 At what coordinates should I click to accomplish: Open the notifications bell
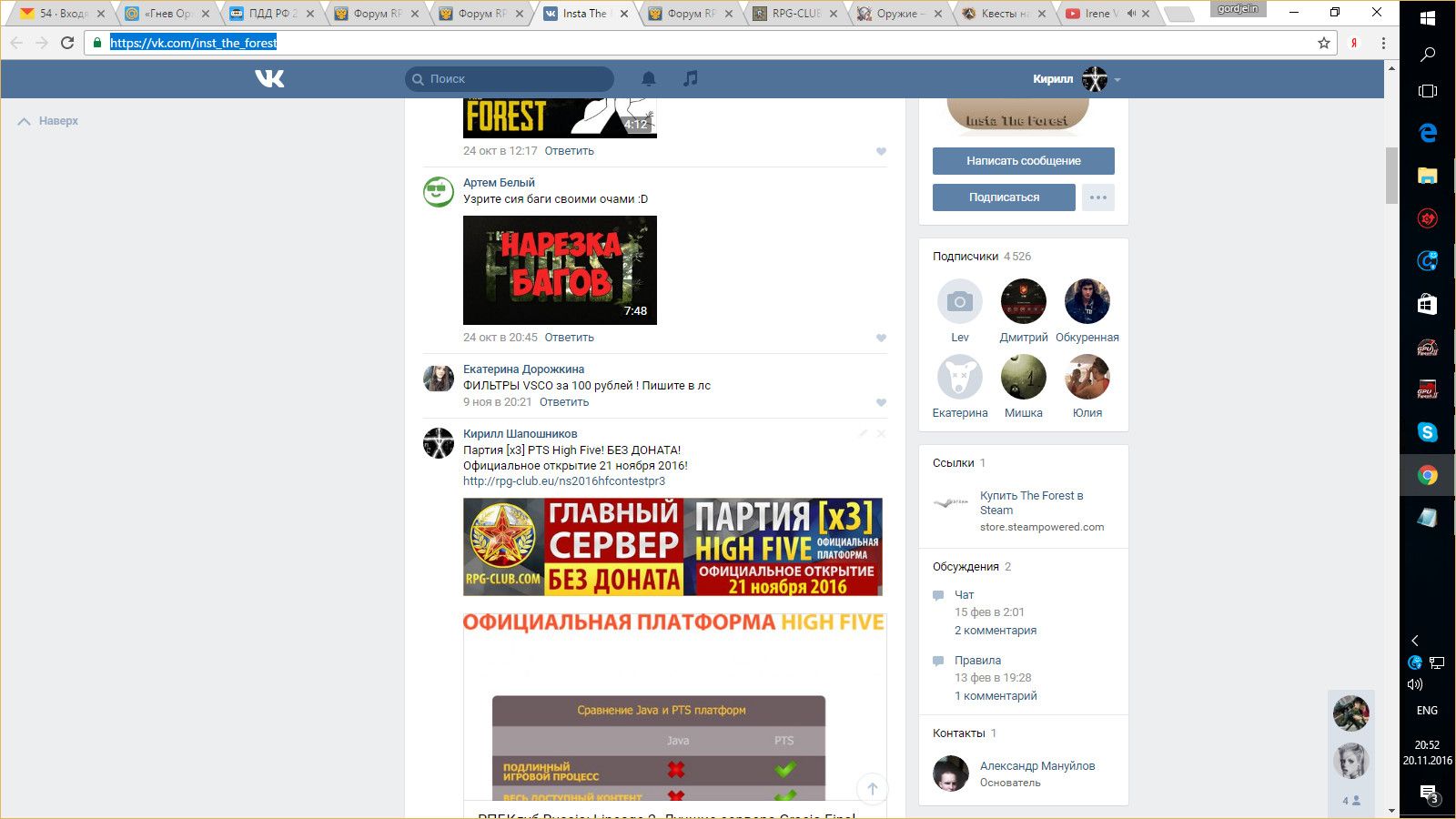point(649,79)
